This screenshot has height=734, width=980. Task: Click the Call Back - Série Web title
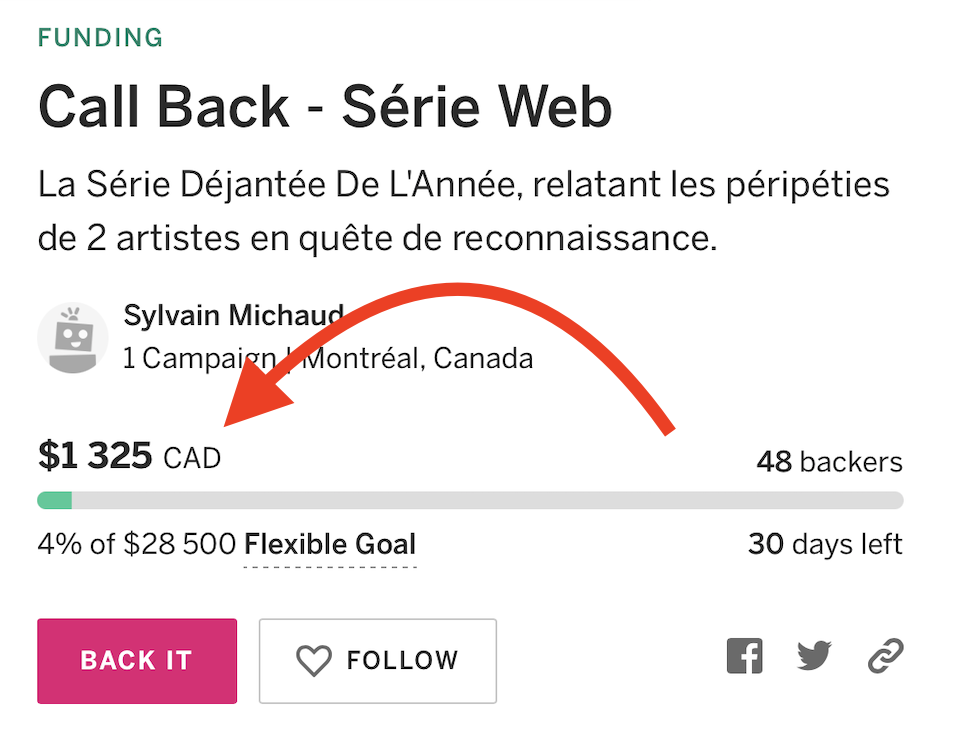click(x=325, y=107)
